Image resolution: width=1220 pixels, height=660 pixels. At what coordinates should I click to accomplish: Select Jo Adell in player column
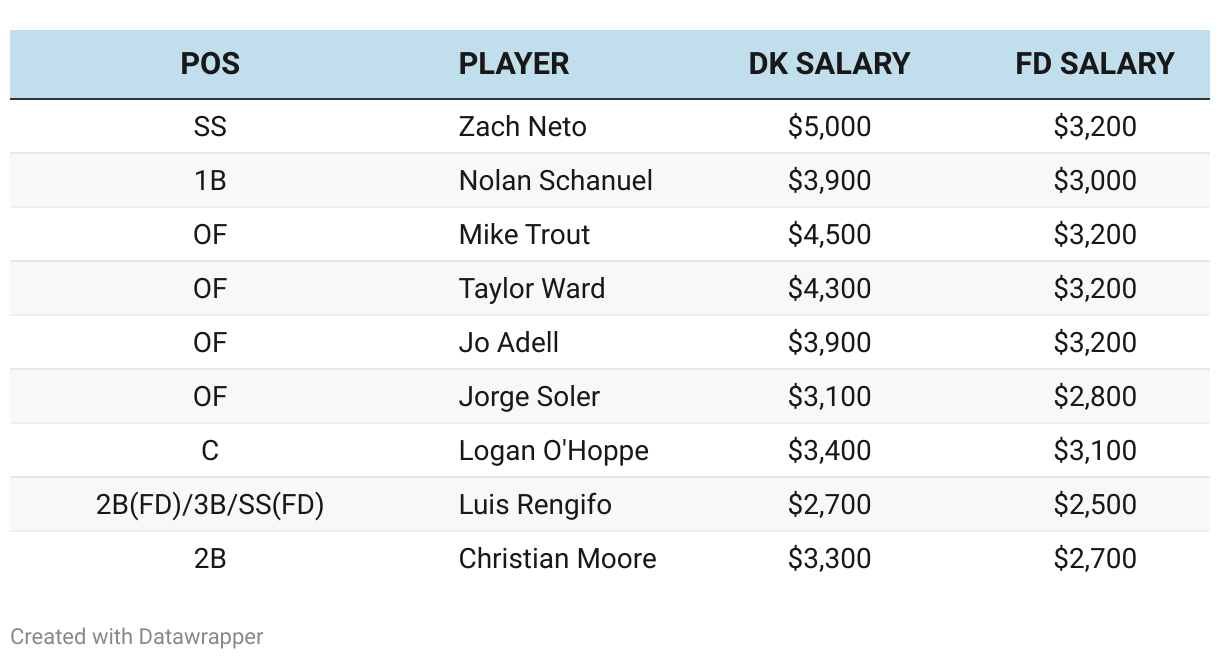508,343
